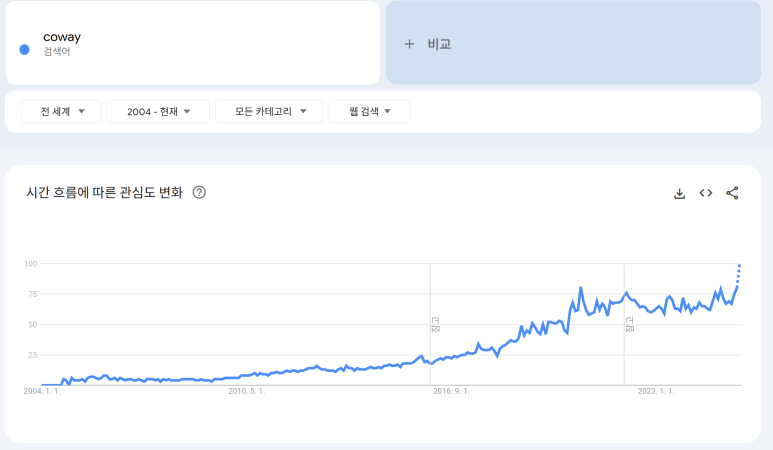Image resolution: width=773 pixels, height=450 pixels.
Task: Click the 참고 note marker near 2023
Action: [629, 323]
